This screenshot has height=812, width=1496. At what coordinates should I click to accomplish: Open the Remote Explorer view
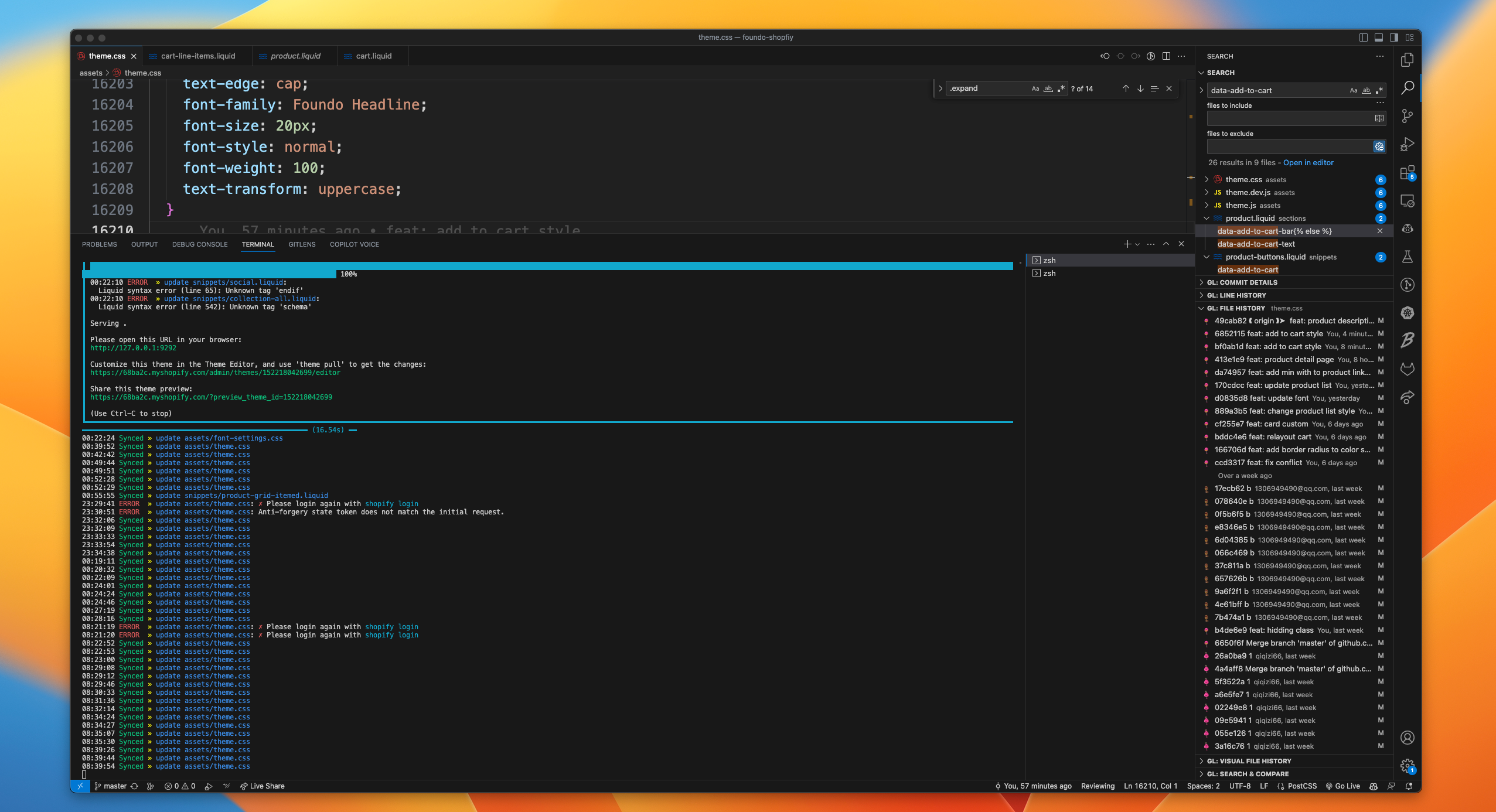tap(1409, 201)
